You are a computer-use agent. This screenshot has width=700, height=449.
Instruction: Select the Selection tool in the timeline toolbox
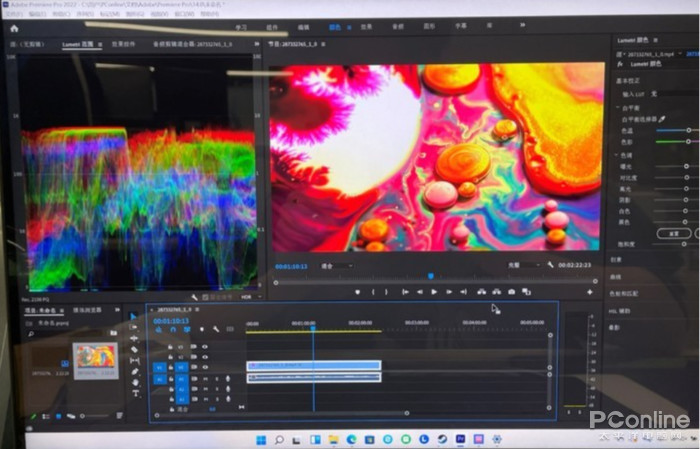[135, 317]
